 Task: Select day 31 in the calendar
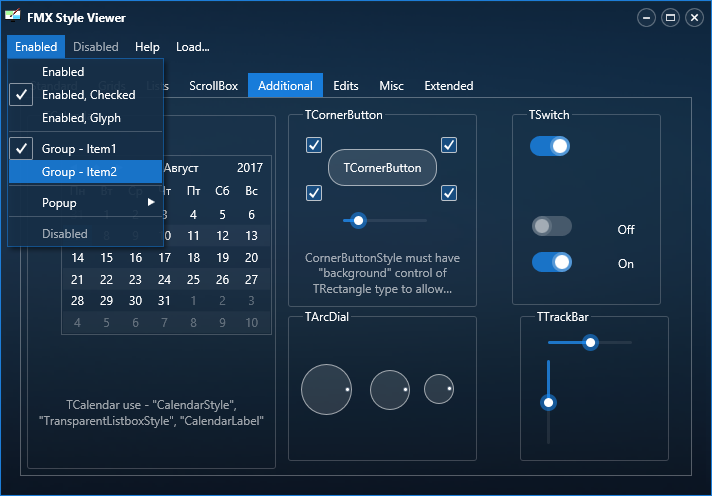point(164,301)
